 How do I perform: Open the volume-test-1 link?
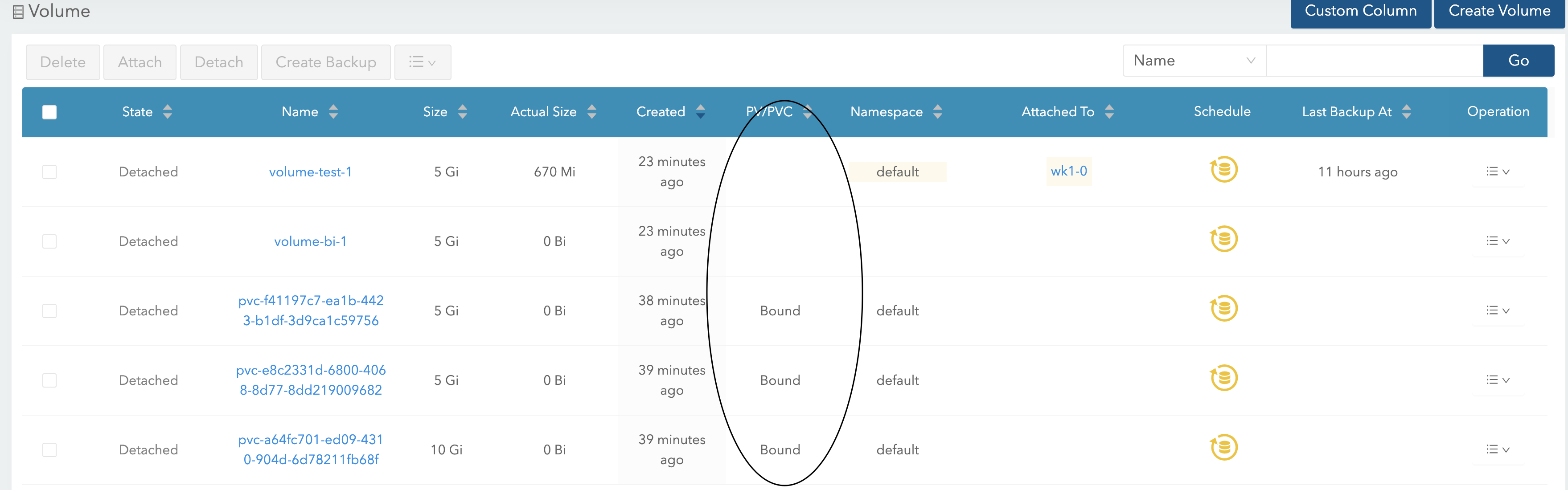[310, 171]
